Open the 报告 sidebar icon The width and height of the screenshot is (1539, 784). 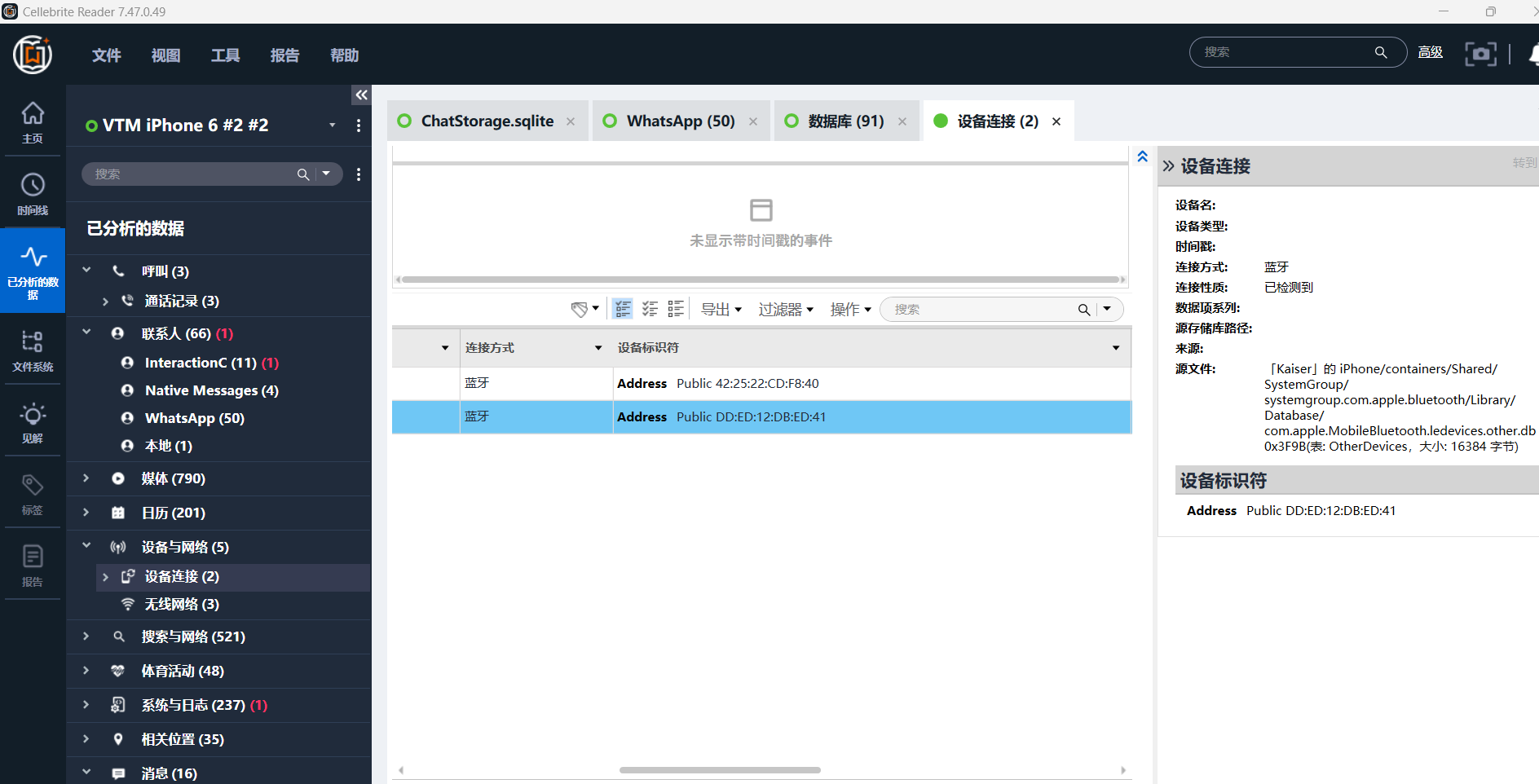click(x=33, y=566)
